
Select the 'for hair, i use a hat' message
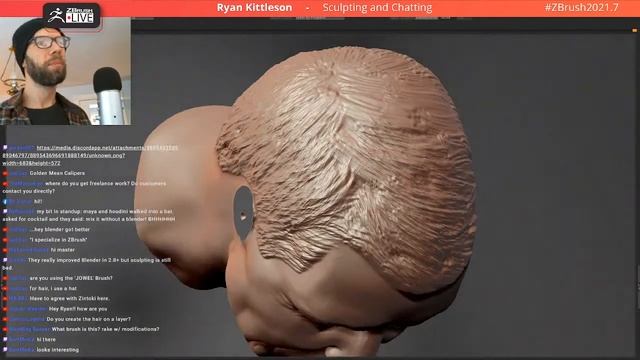[53, 288]
